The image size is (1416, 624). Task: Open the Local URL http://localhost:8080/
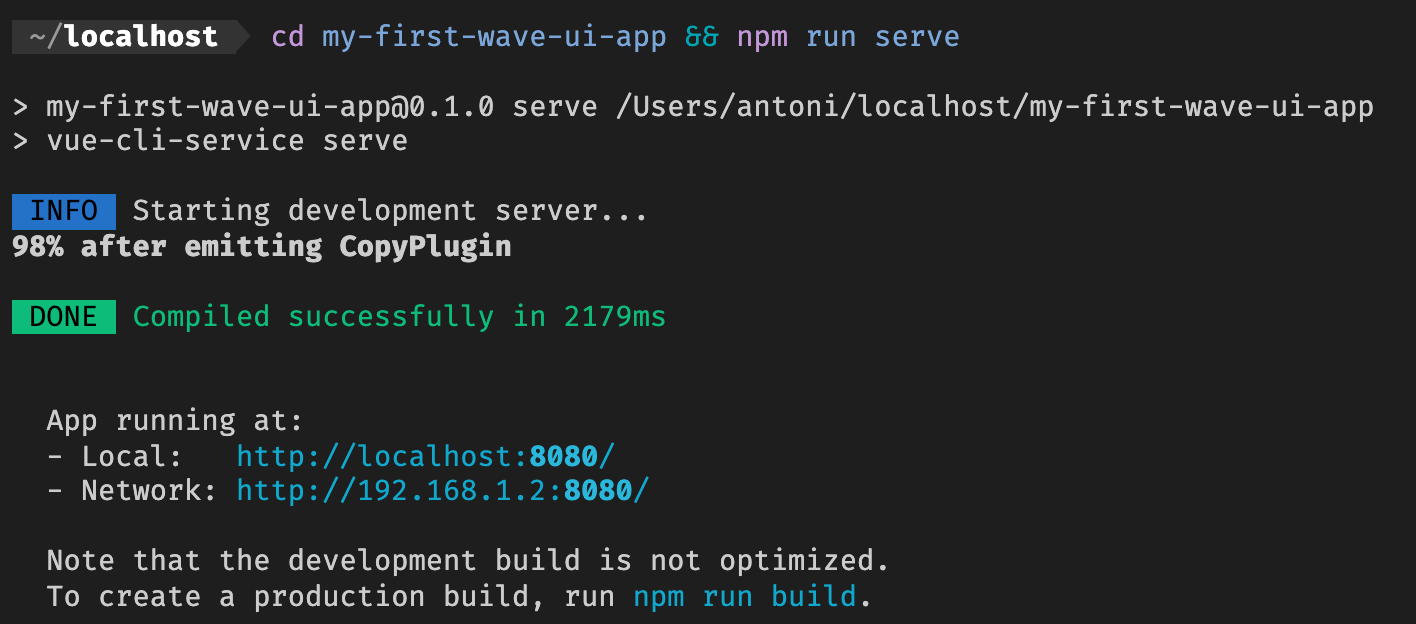[424, 455]
